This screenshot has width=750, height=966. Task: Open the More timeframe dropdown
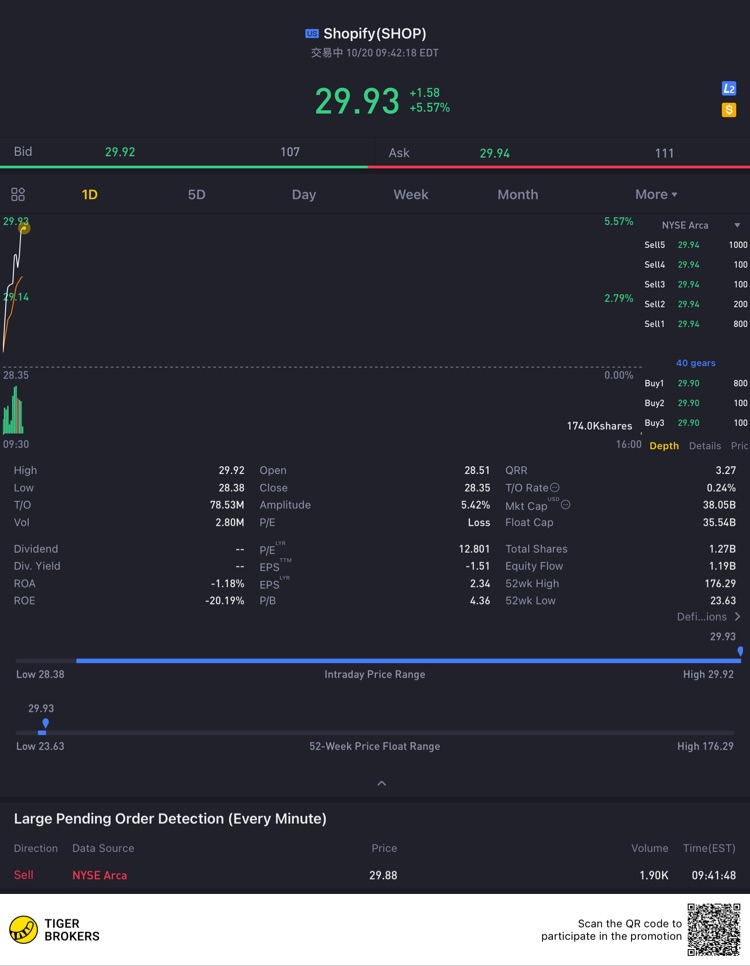click(x=656, y=195)
